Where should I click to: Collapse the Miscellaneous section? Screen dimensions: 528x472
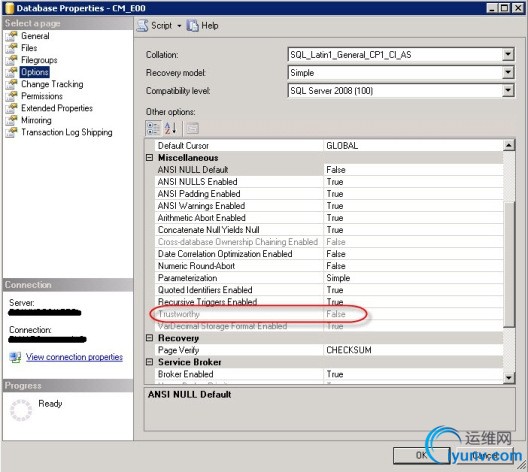pos(150,158)
